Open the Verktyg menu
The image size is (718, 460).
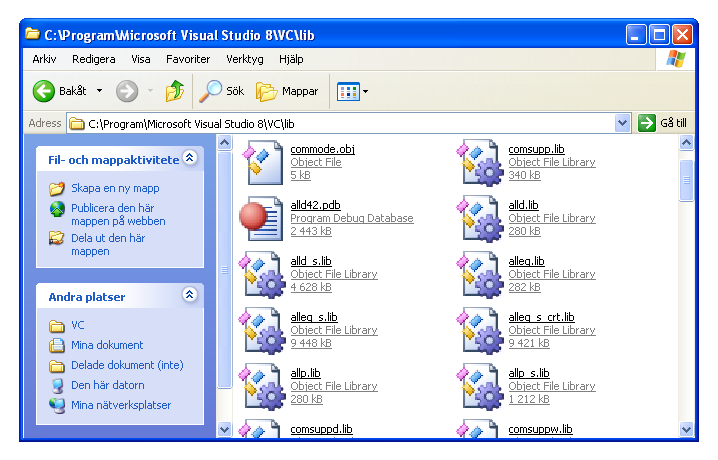click(x=245, y=59)
